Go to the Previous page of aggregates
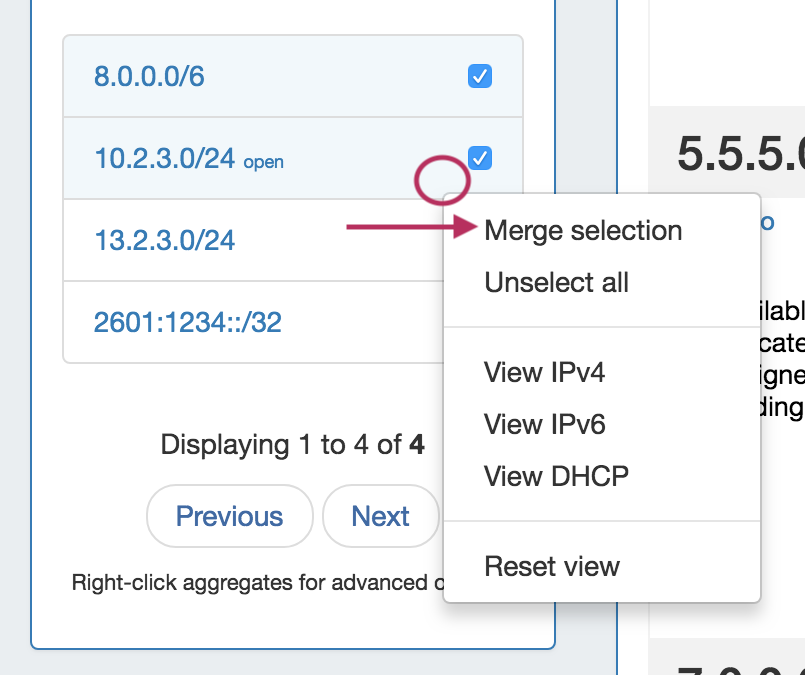This screenshot has width=805, height=675. click(229, 516)
